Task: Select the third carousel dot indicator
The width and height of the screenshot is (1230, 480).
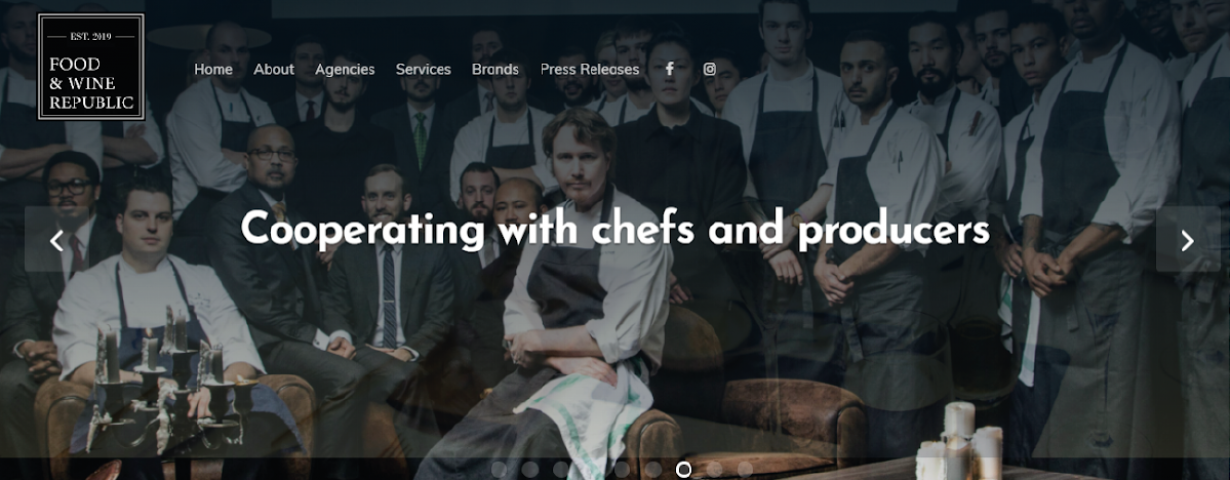Action: [x=561, y=469]
